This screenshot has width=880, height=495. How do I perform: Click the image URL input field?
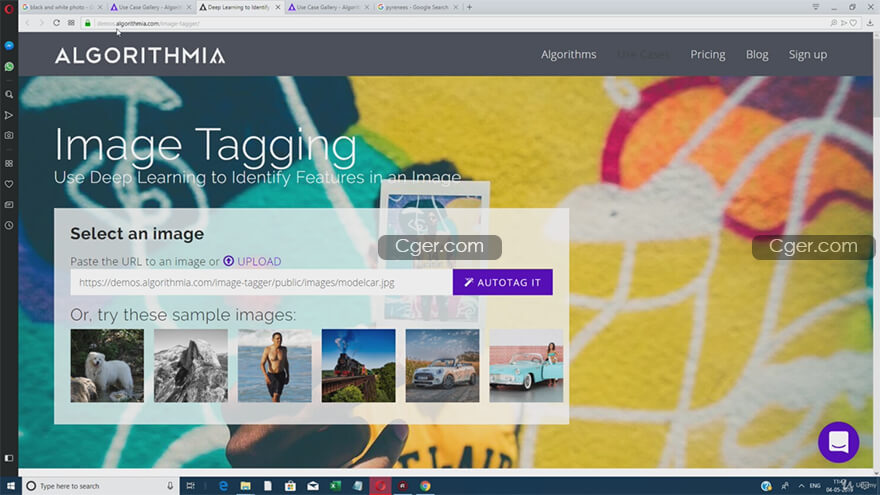[x=261, y=282]
